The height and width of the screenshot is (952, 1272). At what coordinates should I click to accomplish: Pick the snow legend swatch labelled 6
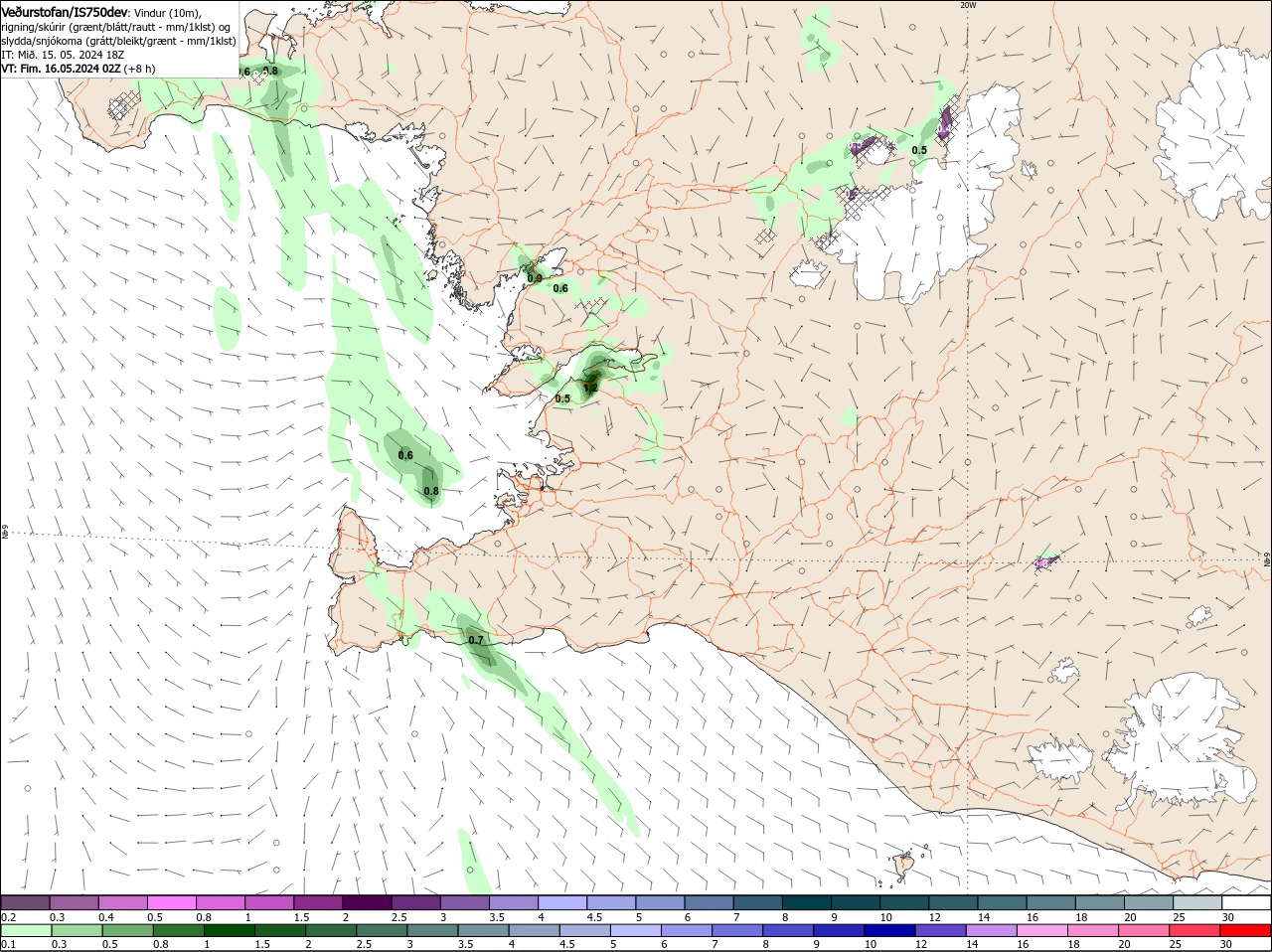709,902
